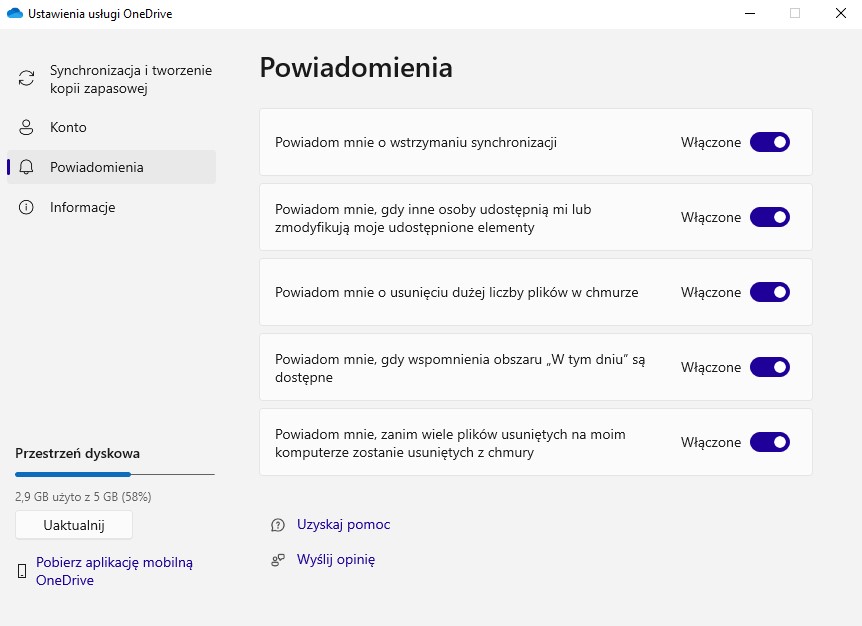Click the feedback icon beside Wyślij opinię
This screenshot has width=862, height=626.
(276, 560)
